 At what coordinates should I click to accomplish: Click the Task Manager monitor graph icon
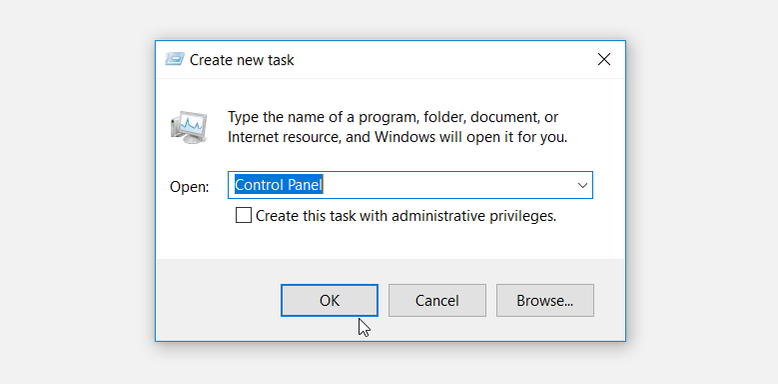189,128
